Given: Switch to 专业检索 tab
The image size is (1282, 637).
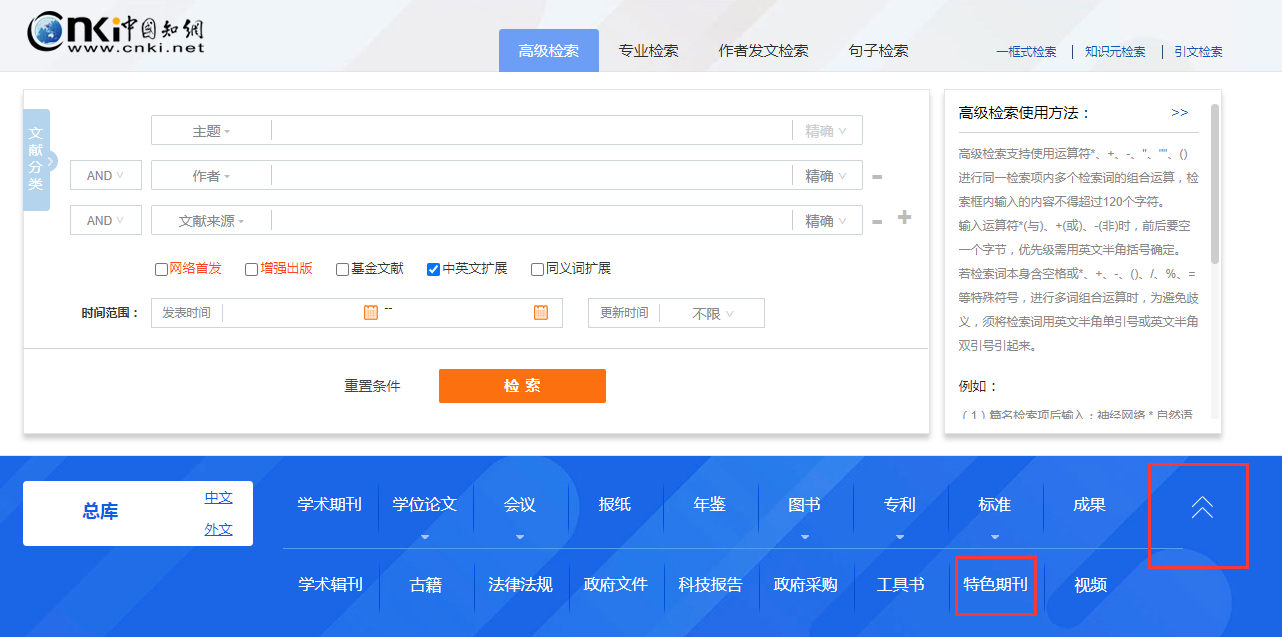Looking at the screenshot, I should coord(648,51).
